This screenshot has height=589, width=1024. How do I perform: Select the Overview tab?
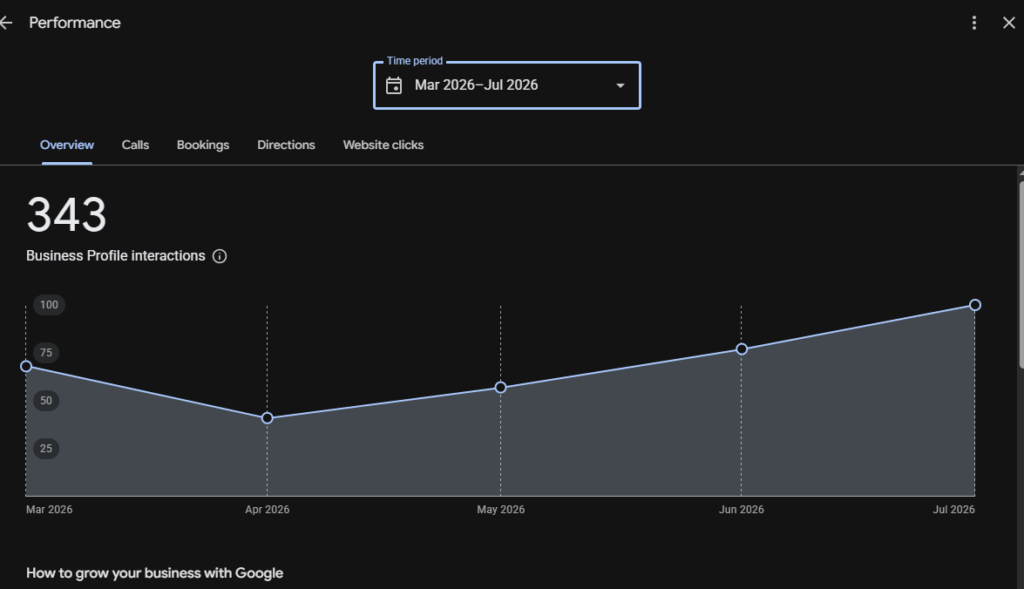(67, 145)
